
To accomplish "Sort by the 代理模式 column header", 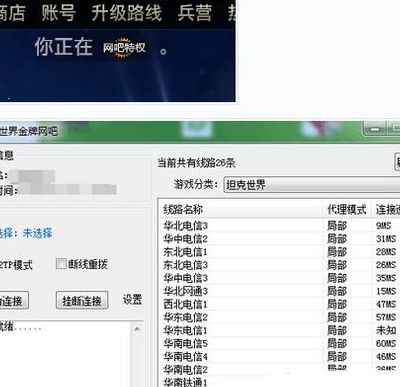I will [347, 210].
